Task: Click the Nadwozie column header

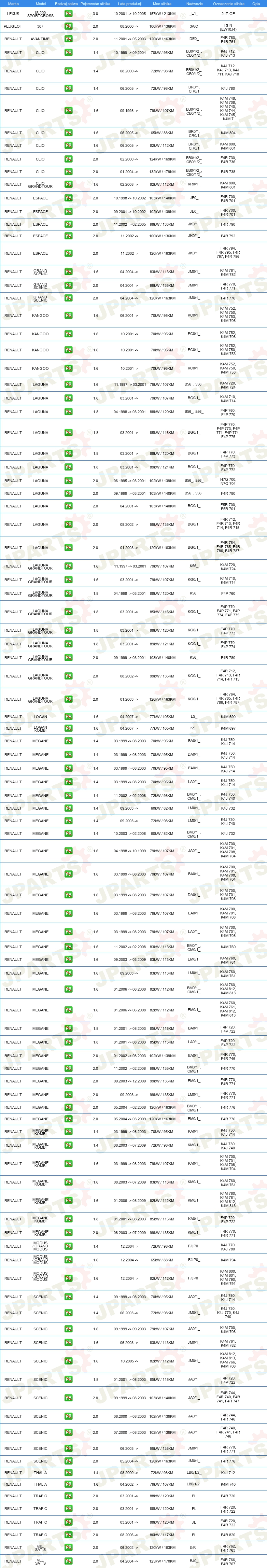Action: tap(195, 4)
